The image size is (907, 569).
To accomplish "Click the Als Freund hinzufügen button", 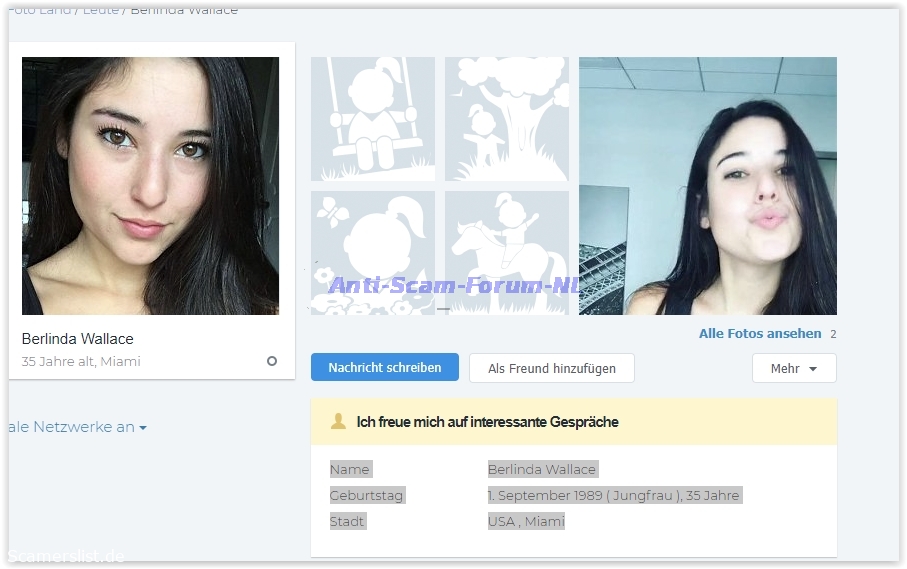I will [551, 368].
